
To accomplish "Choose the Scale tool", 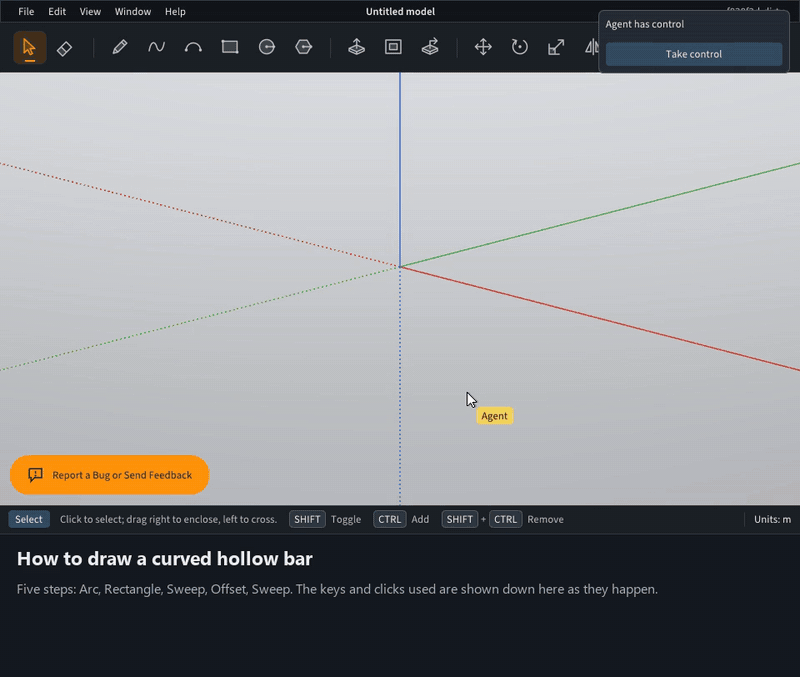I will click(x=556, y=47).
